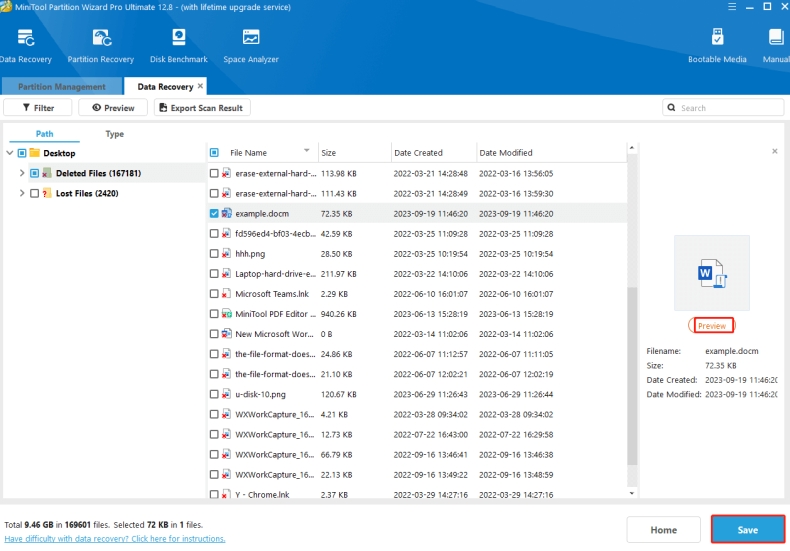Screen dimensions: 790x551
Task: Tick the Lost Files (2420) checkbox
Action: 35,193
